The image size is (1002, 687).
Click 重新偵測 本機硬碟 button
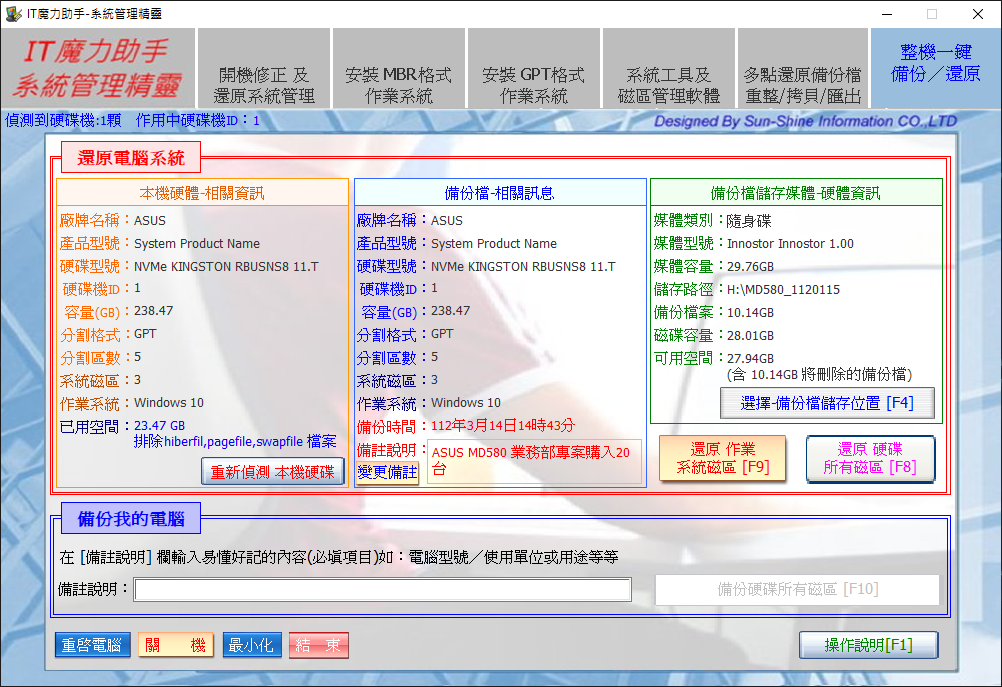tap(273, 471)
